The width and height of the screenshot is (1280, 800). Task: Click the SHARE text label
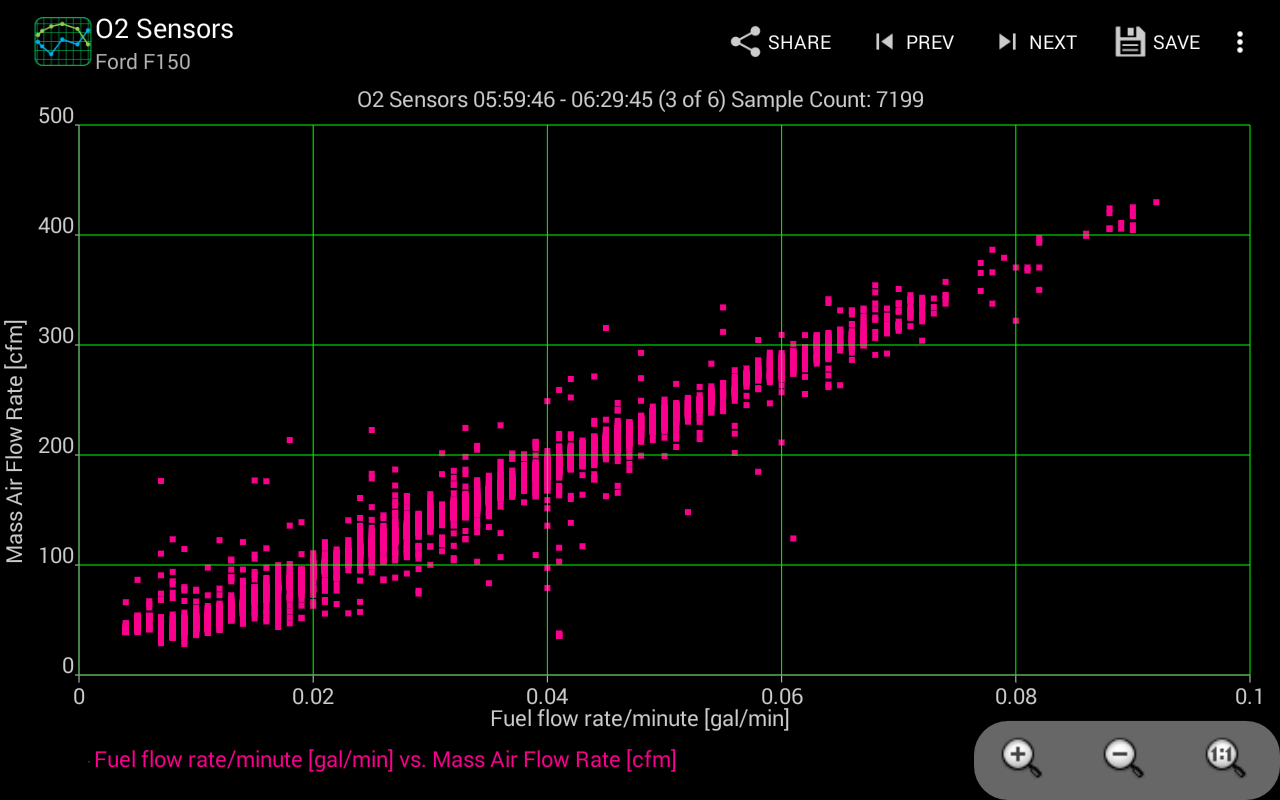pyautogui.click(x=799, y=43)
